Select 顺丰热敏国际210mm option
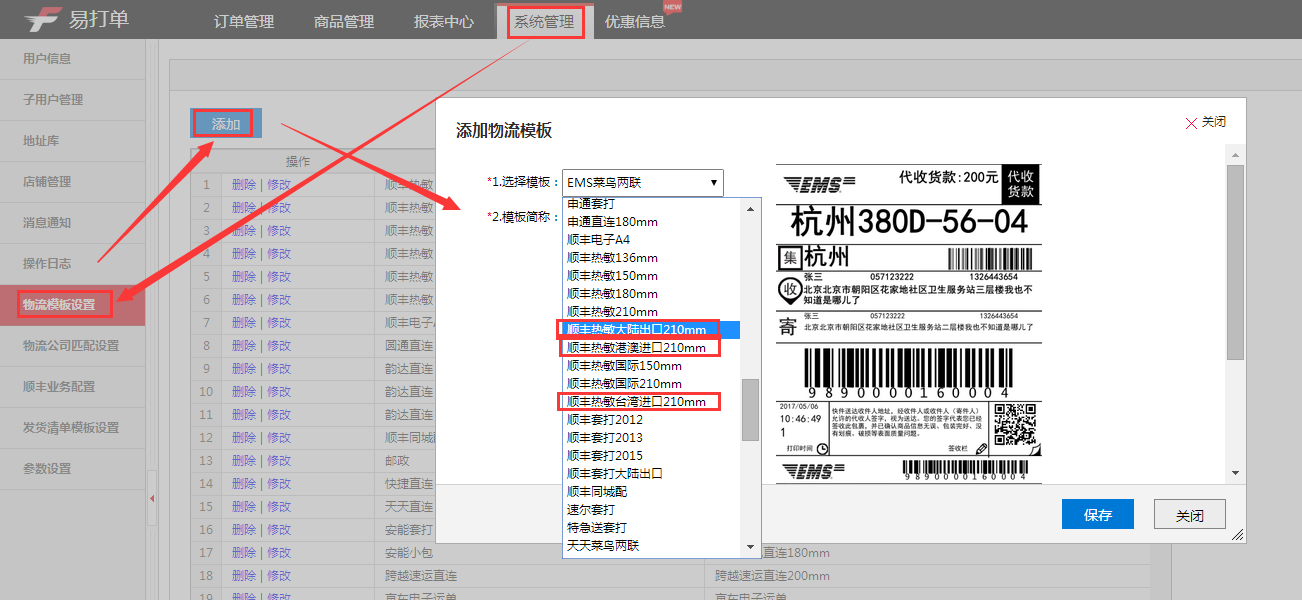The width and height of the screenshot is (1302, 600). (652, 384)
